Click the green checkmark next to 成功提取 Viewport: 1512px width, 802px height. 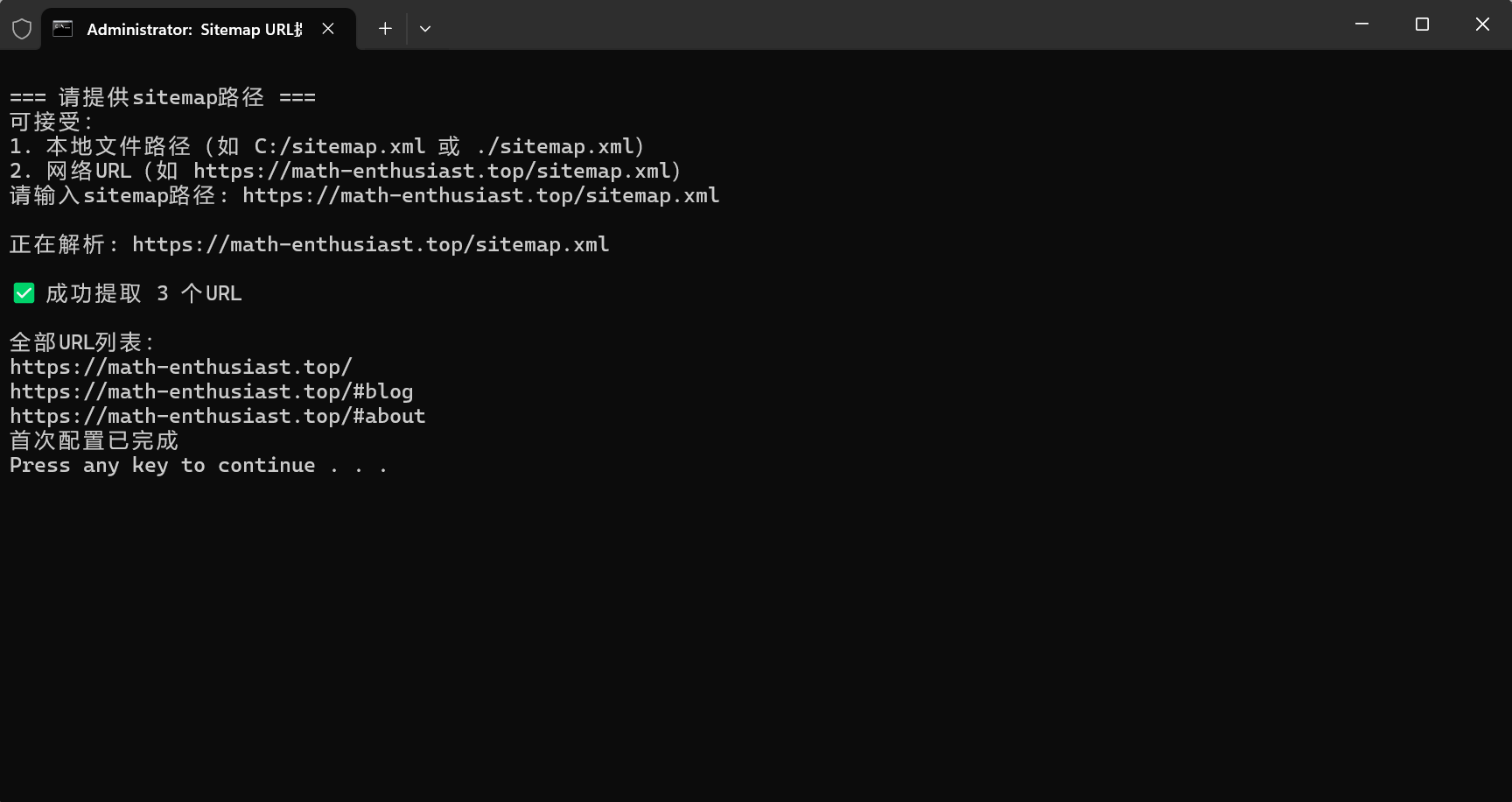[x=24, y=293]
